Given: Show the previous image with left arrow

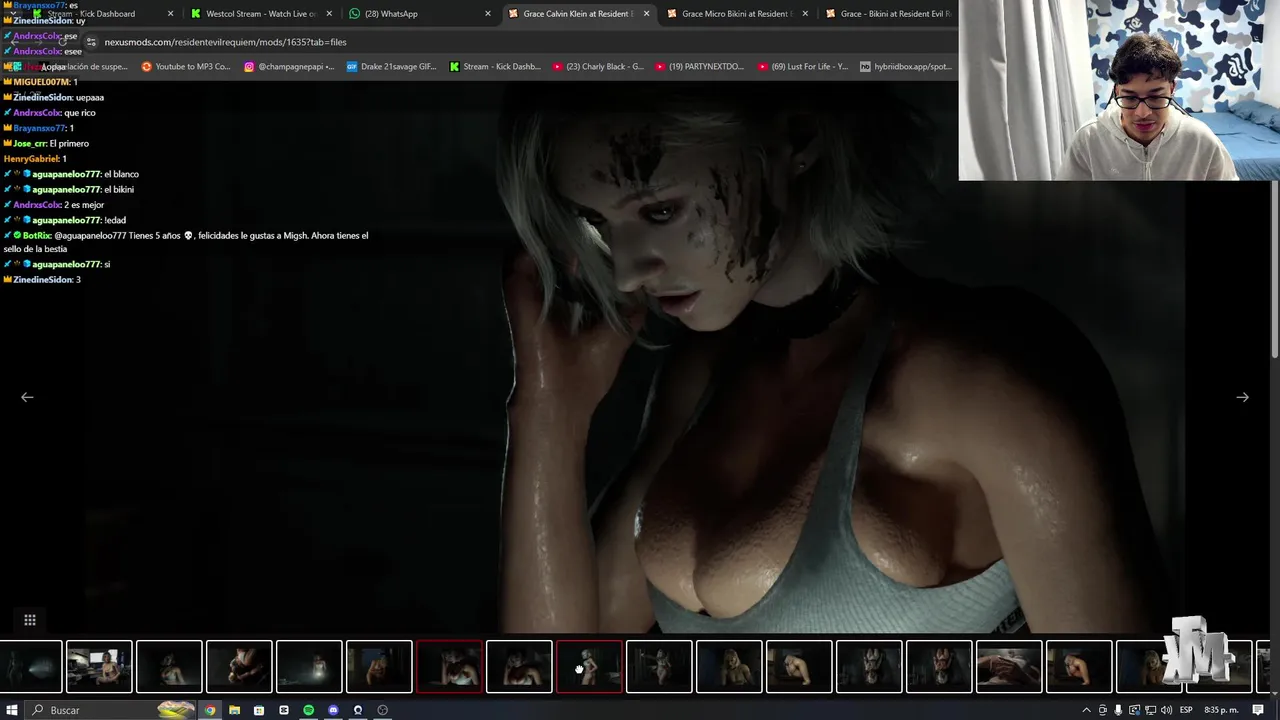Looking at the screenshot, I should point(27,397).
